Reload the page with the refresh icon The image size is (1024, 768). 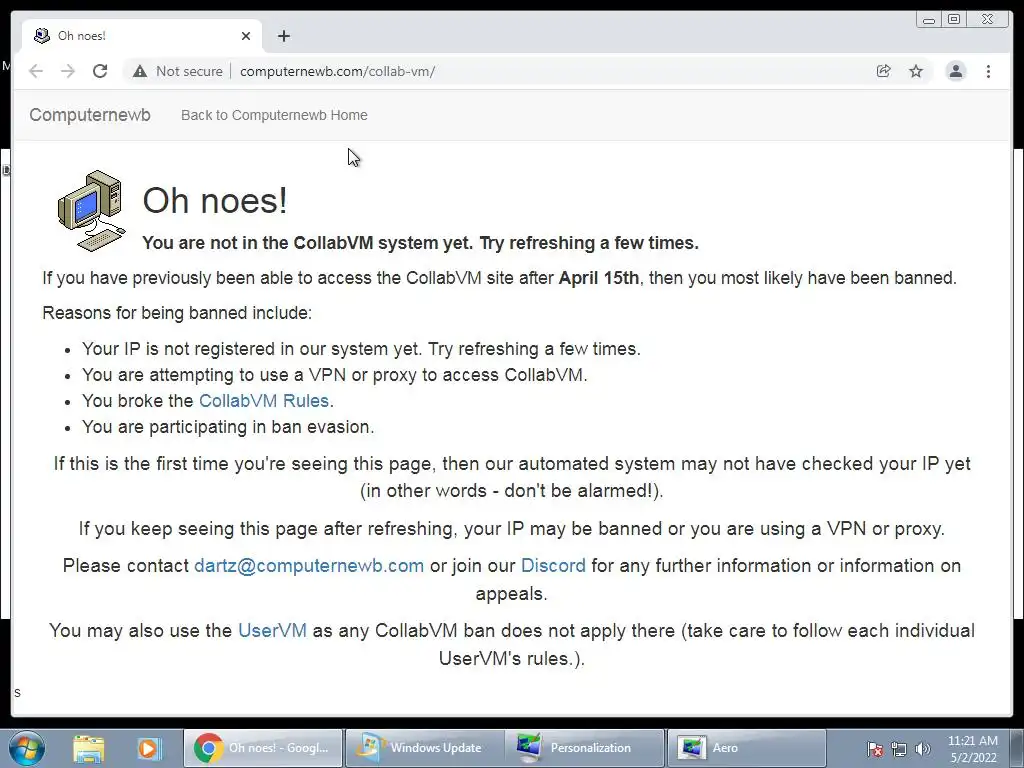[x=99, y=71]
